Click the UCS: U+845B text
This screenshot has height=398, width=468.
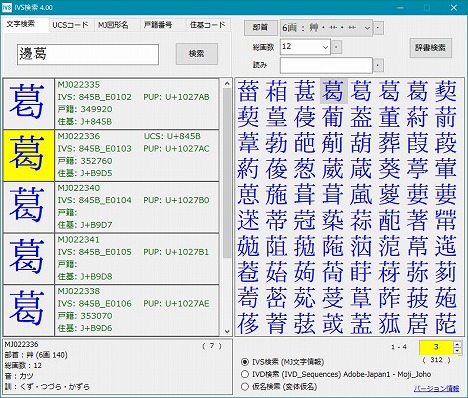click(172, 136)
